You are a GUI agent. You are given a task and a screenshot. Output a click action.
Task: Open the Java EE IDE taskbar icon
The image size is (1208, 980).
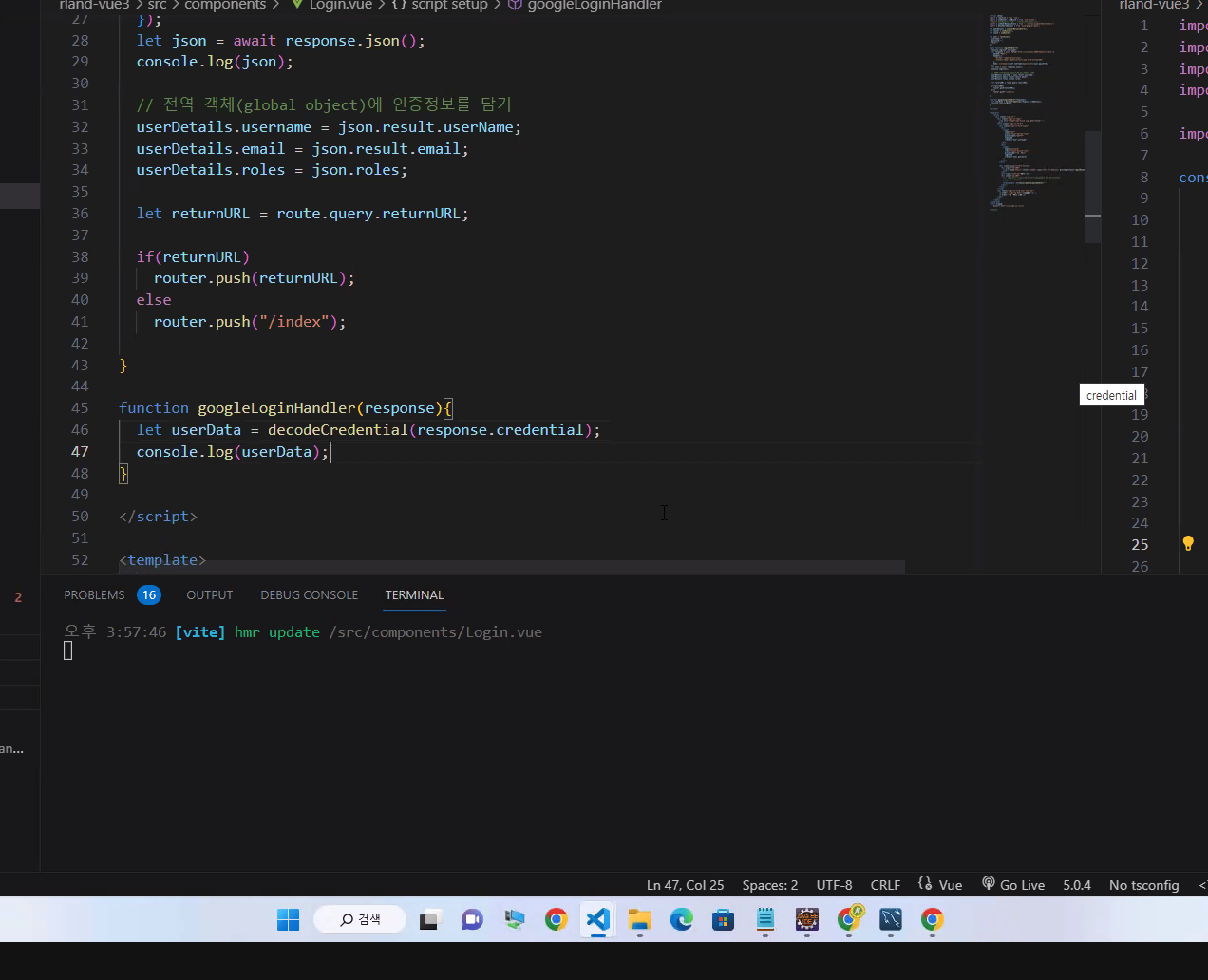[x=806, y=919]
